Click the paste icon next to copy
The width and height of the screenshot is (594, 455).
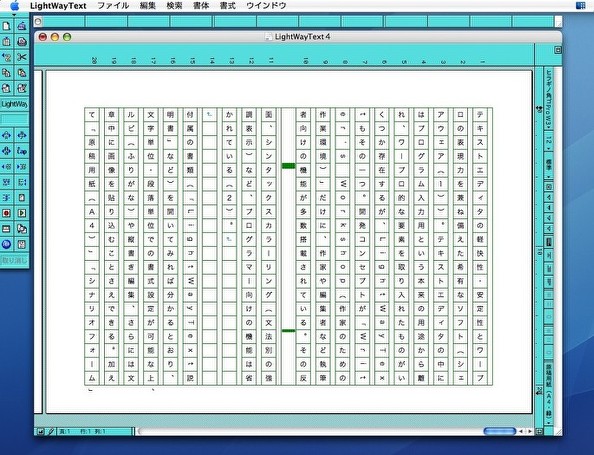pyautogui.click(x=22, y=73)
